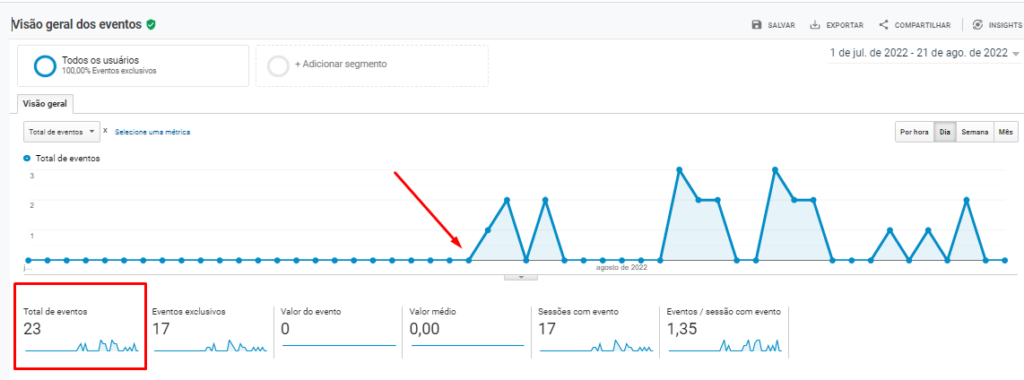This screenshot has width=1024, height=380.
Task: Select the Sessões com evento scorecard
Action: [596, 331]
